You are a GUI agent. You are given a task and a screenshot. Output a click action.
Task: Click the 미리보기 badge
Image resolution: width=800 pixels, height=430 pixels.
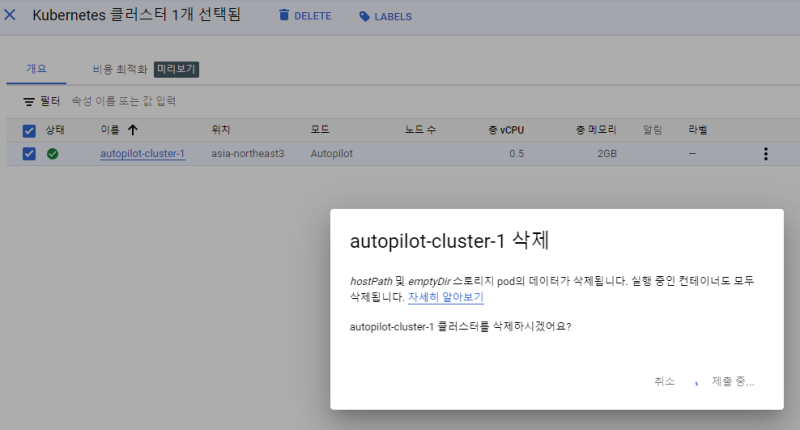(177, 70)
